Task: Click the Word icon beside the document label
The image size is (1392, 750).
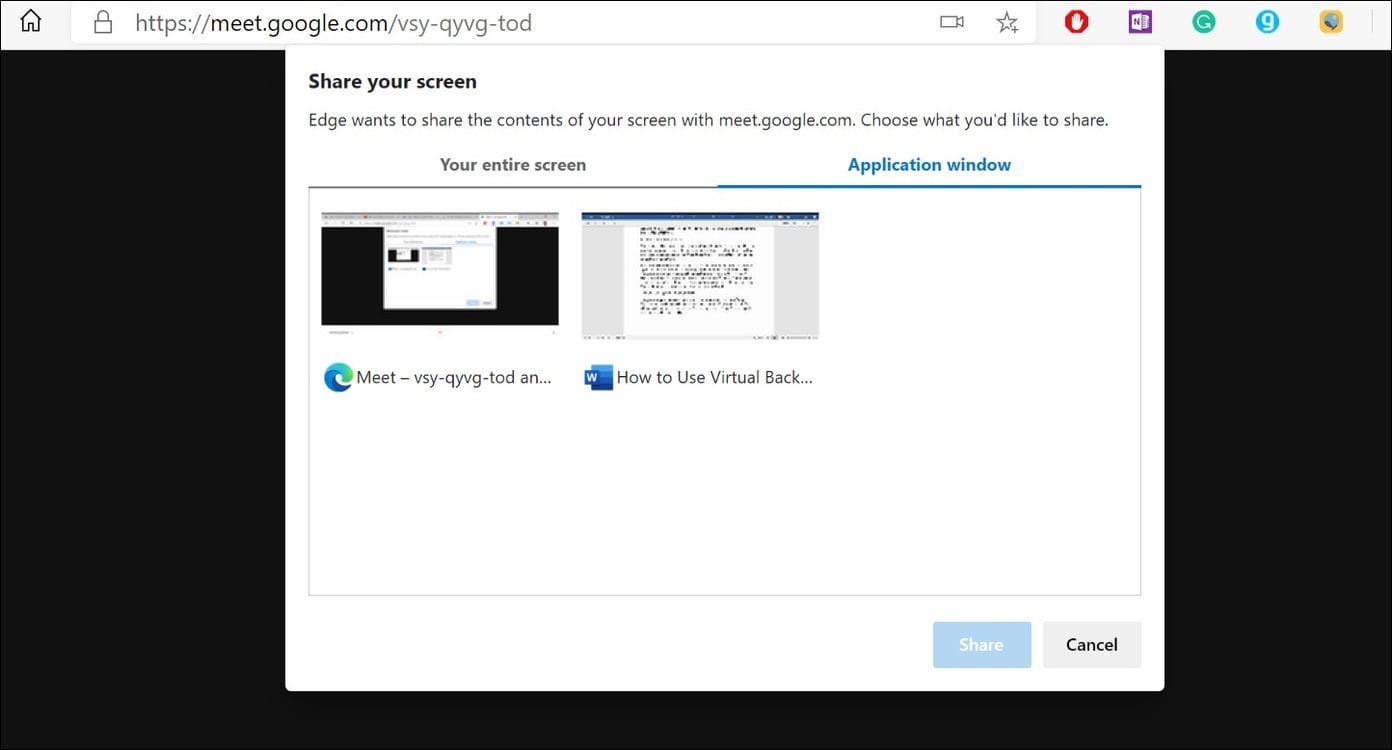Action: (598, 377)
